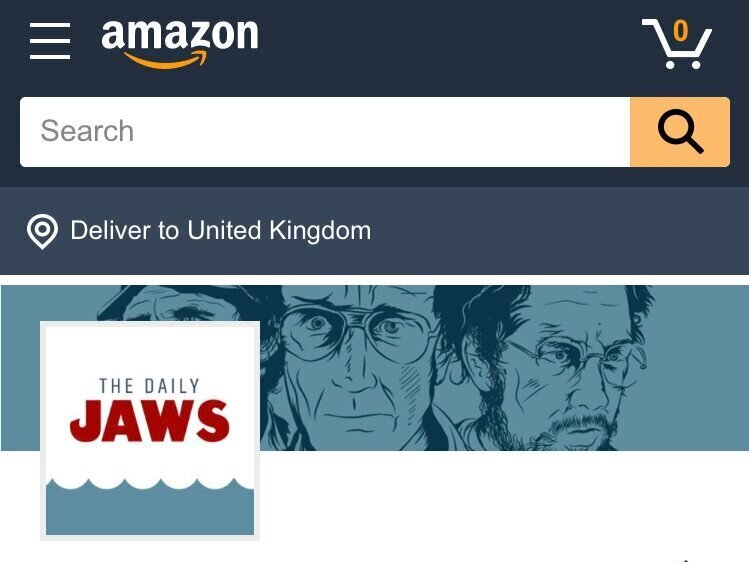Click the magnifying glass search button
Screen dimensions: 749x562
pyautogui.click(x=680, y=132)
